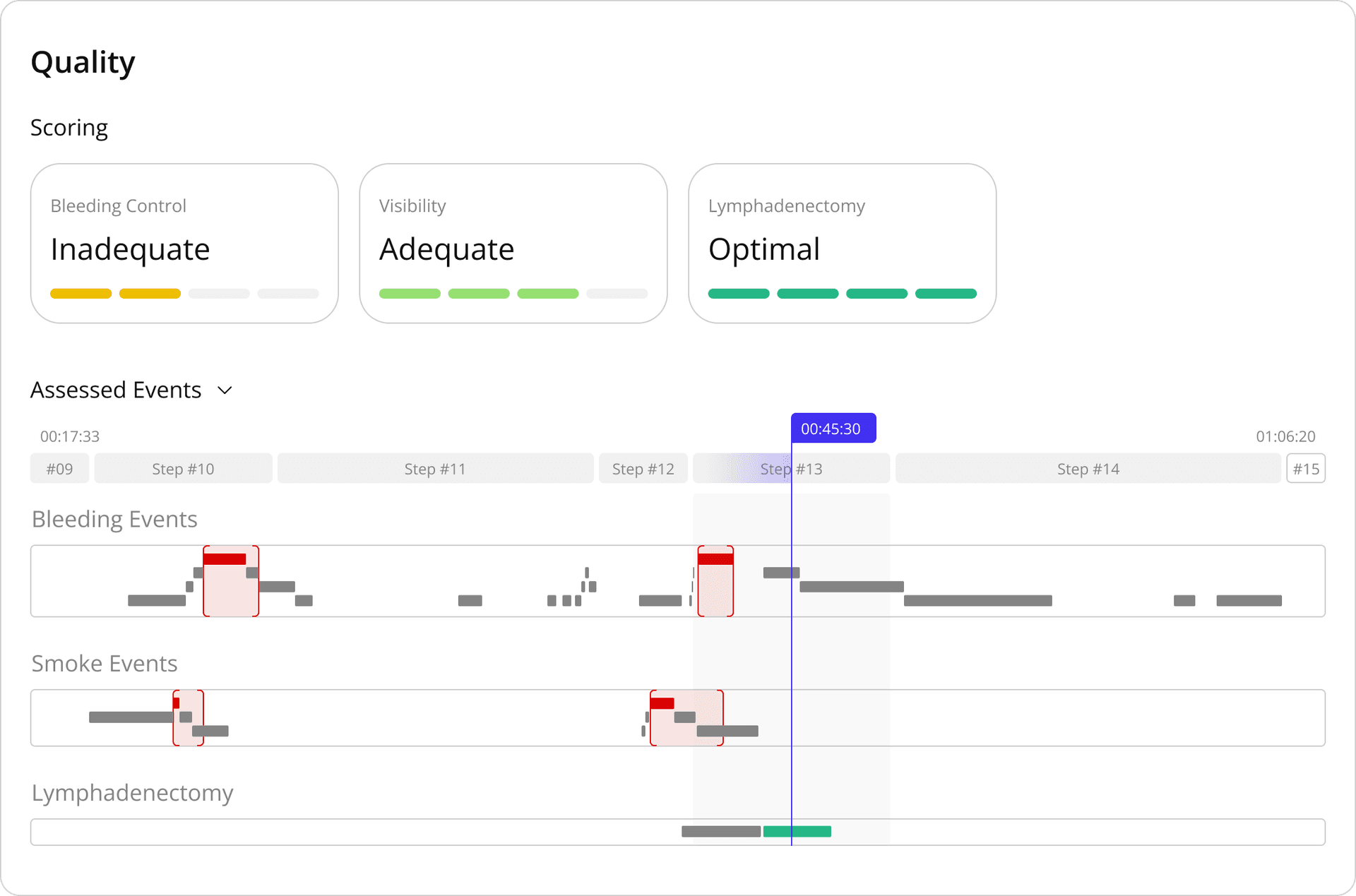Click the green Lymphadenectomy progress bar
This screenshot has width=1356, height=896.
click(x=796, y=832)
